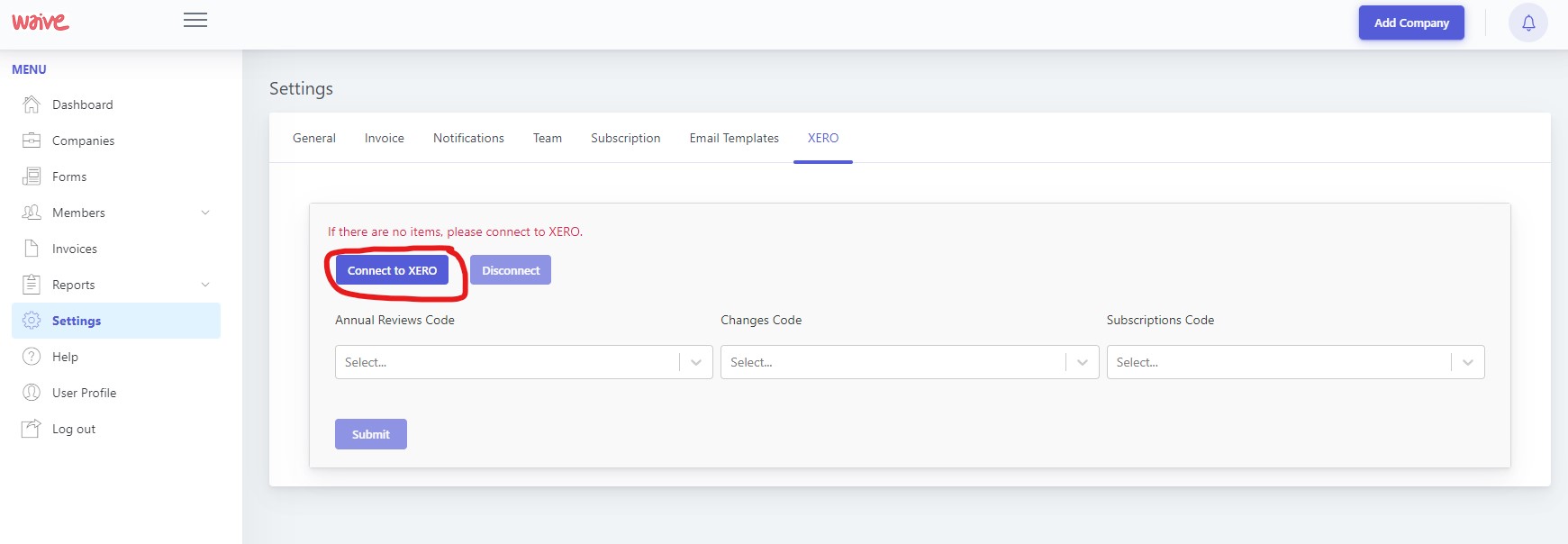This screenshot has width=1568, height=544.
Task: Click the Invoices file icon
Action: click(32, 249)
